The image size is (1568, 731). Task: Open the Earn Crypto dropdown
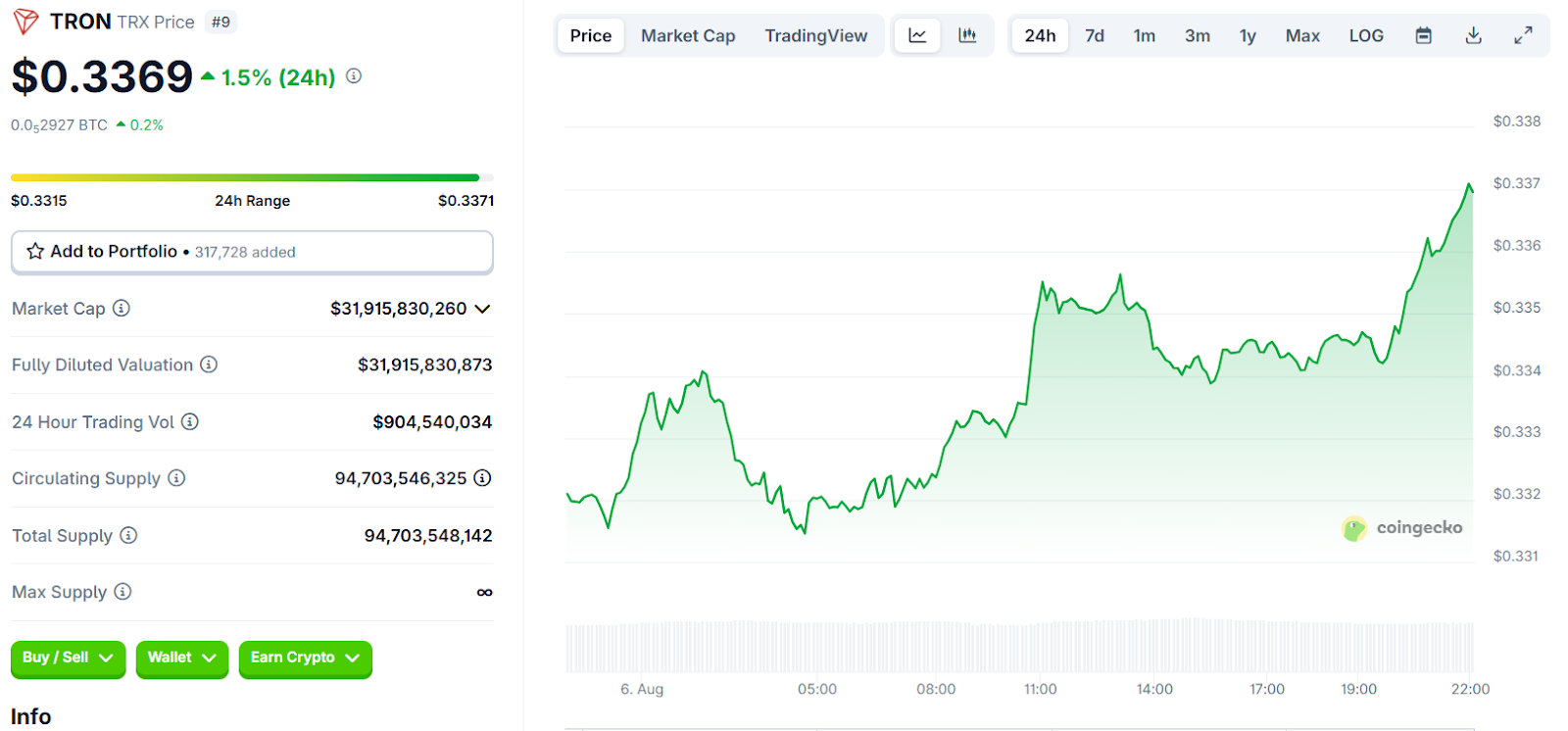(x=305, y=658)
